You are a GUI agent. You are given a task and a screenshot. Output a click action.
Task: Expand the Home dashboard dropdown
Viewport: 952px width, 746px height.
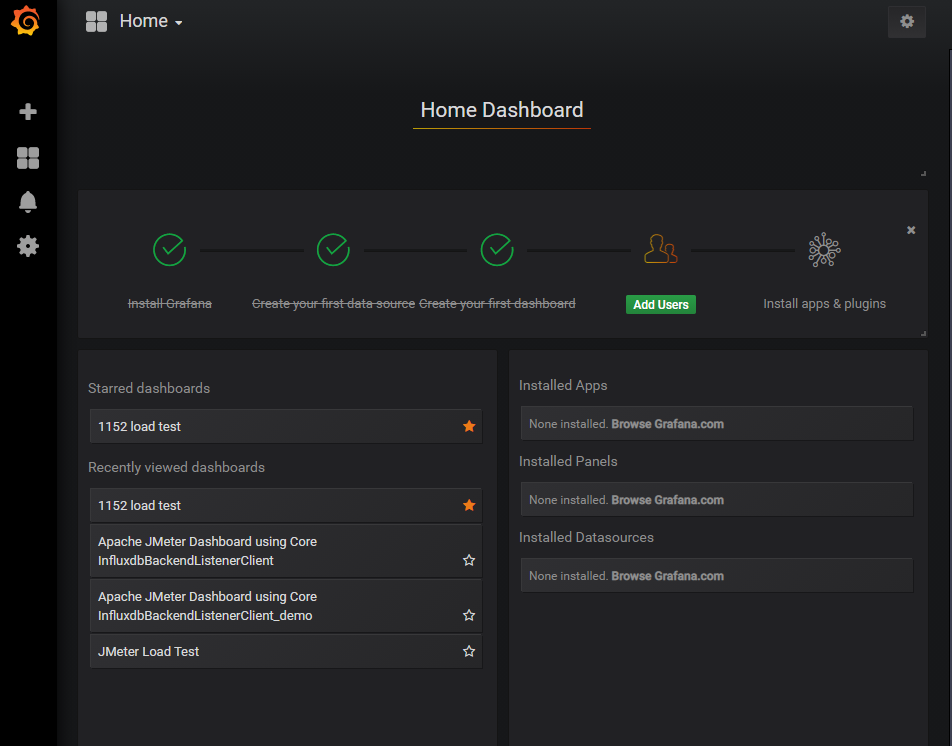150,21
